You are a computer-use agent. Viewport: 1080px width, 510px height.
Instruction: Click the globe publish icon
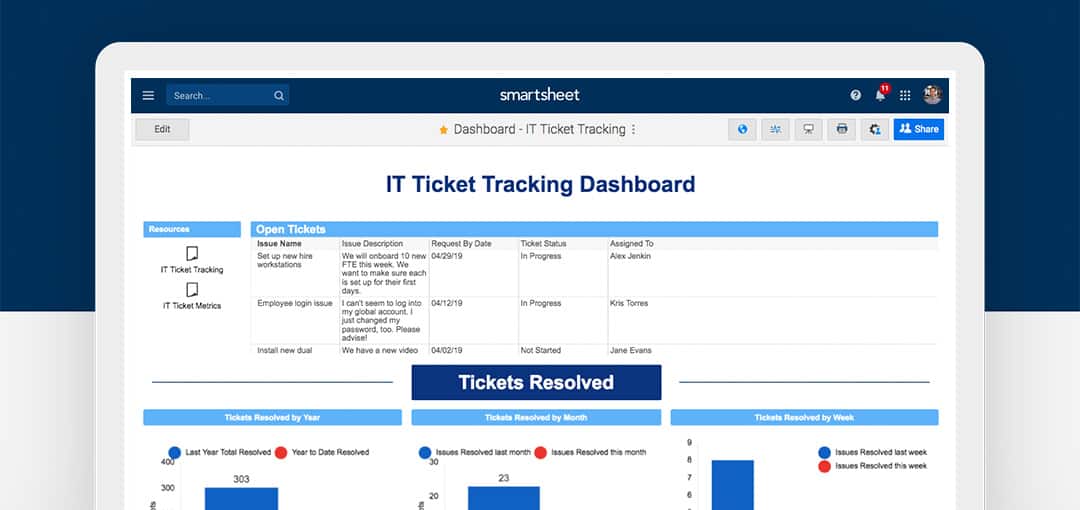tap(742, 129)
